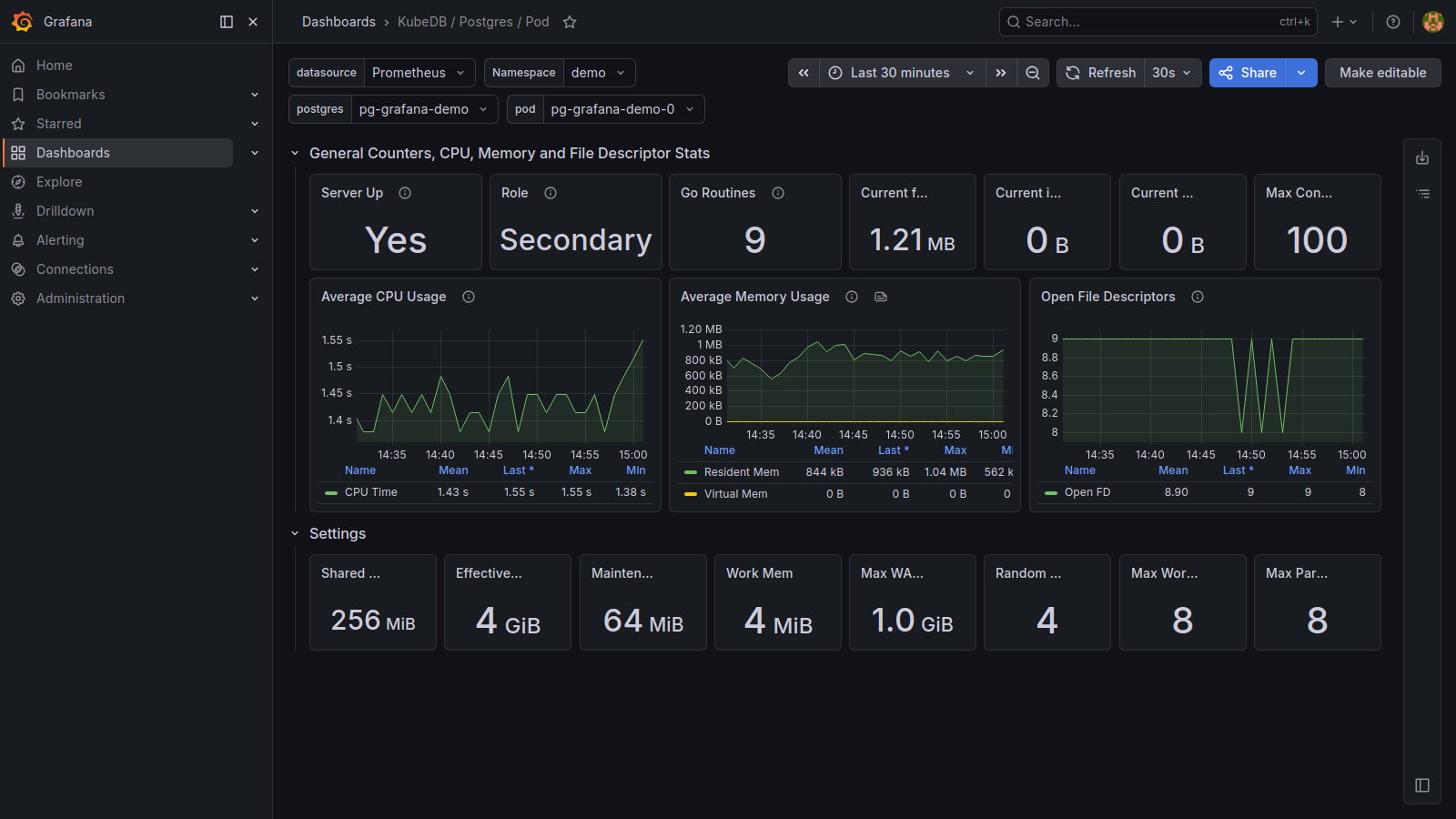Toggle the right side pane icon

click(x=1422, y=785)
